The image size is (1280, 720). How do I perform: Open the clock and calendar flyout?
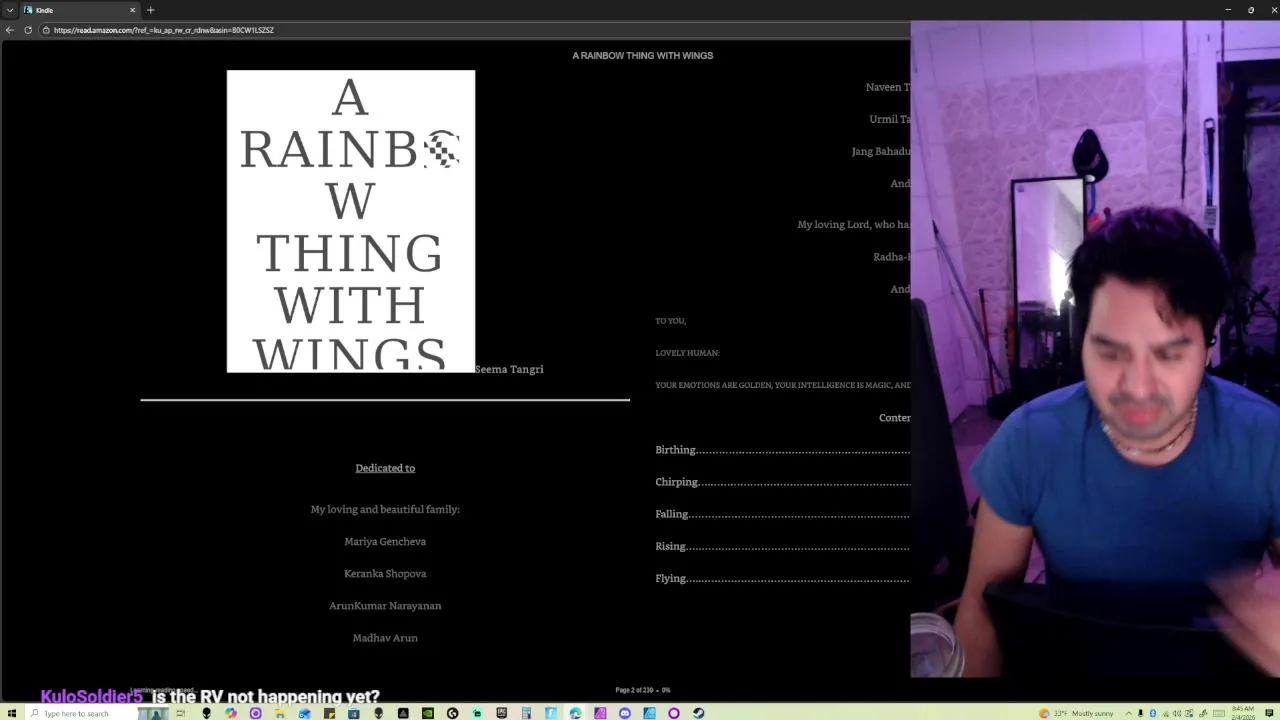[x=1243, y=713]
